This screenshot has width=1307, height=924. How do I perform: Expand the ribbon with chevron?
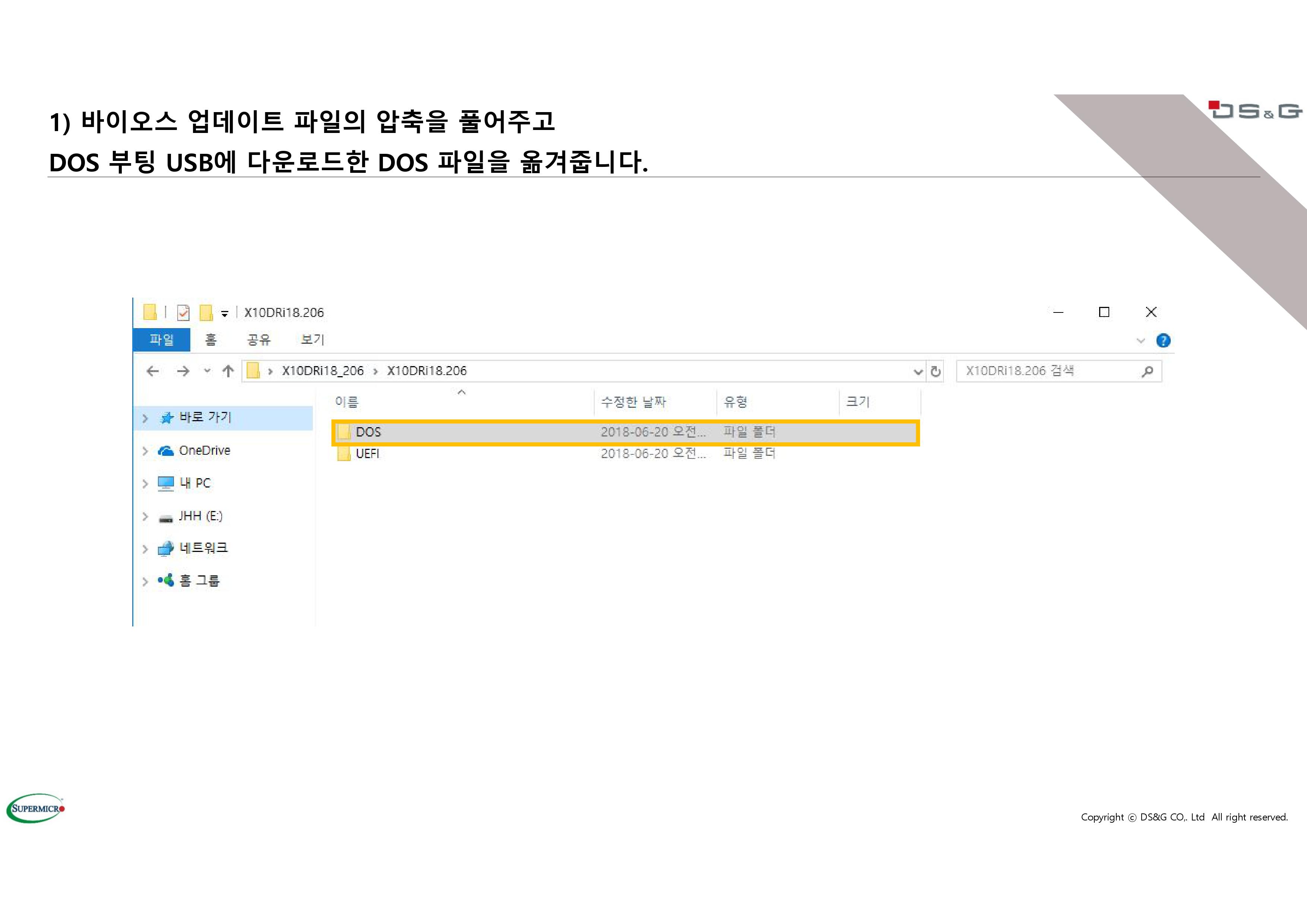(x=1140, y=340)
